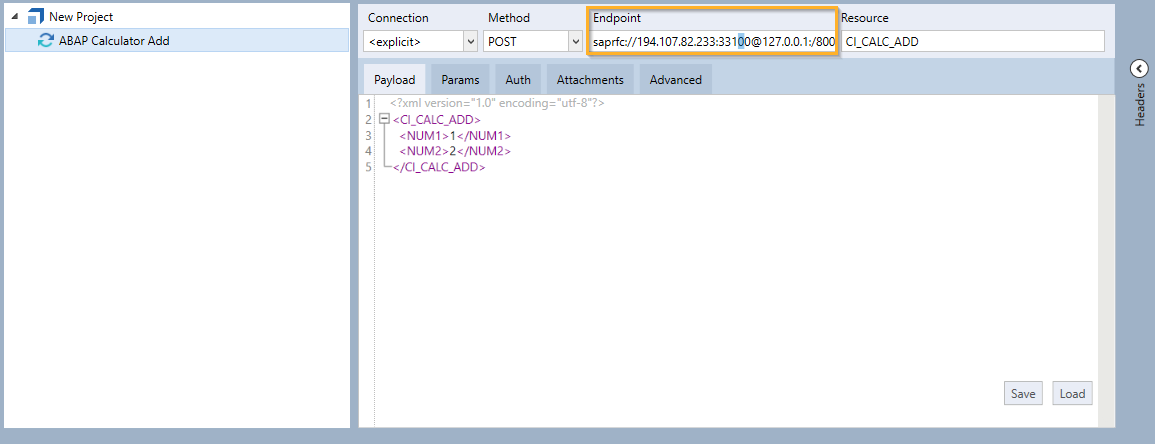Screen dimensions: 1155x444
Task: Select the New Project tree label
Action: click(x=81, y=17)
